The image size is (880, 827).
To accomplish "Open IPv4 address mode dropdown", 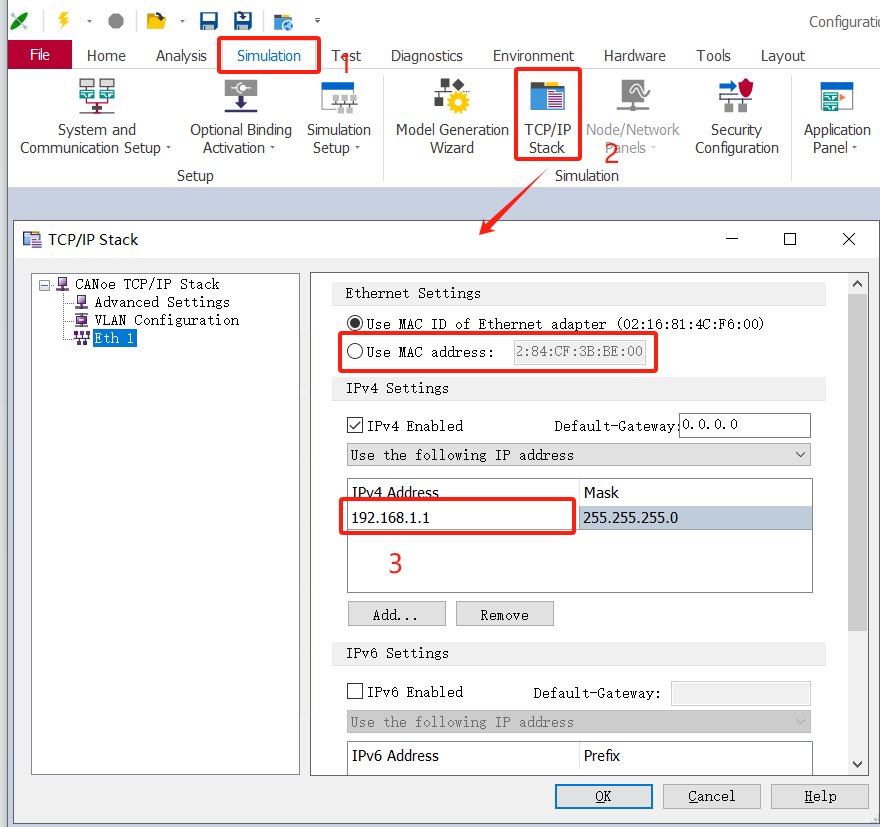I will [x=579, y=455].
